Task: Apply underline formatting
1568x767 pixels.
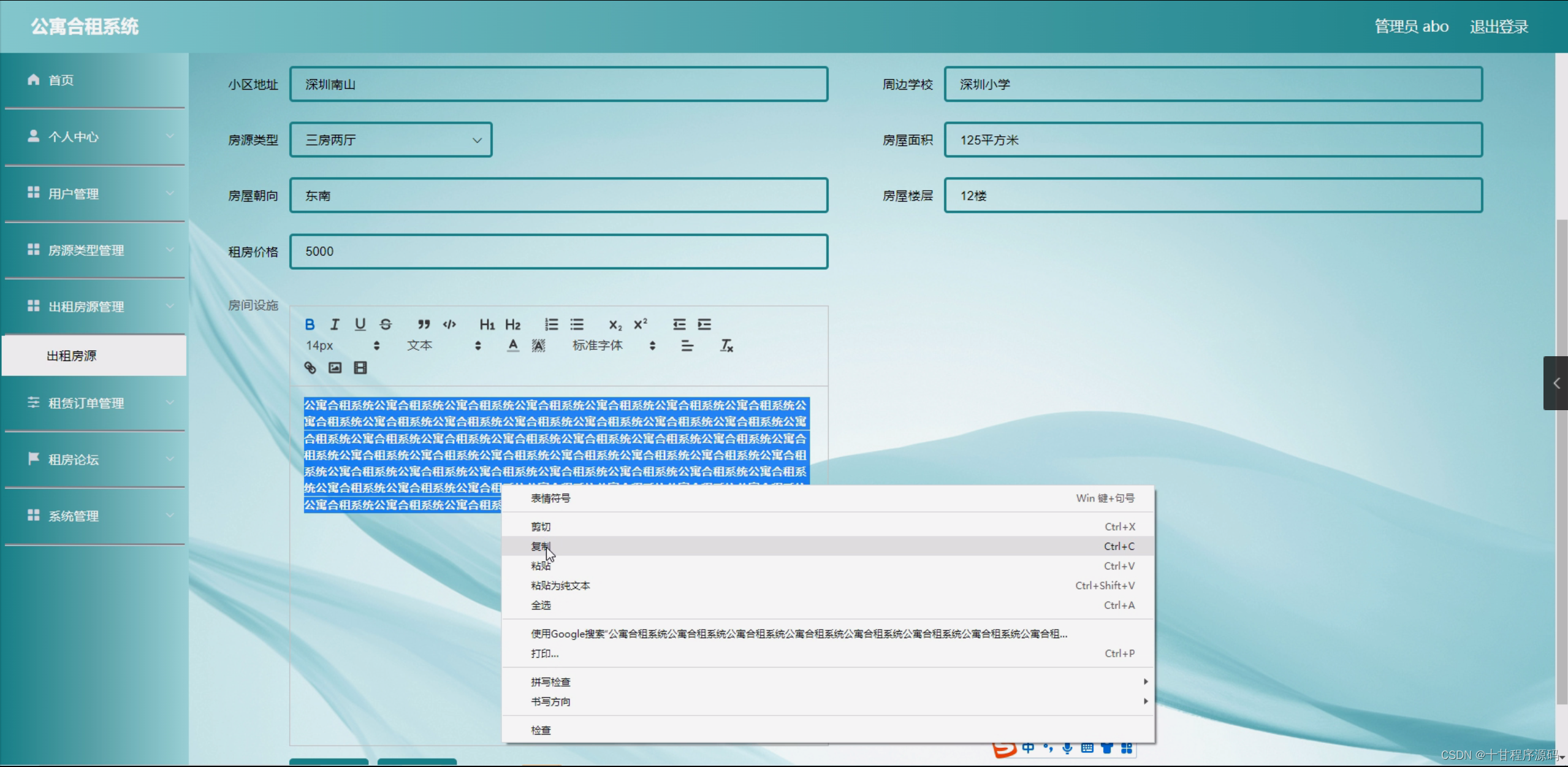Action: click(360, 324)
